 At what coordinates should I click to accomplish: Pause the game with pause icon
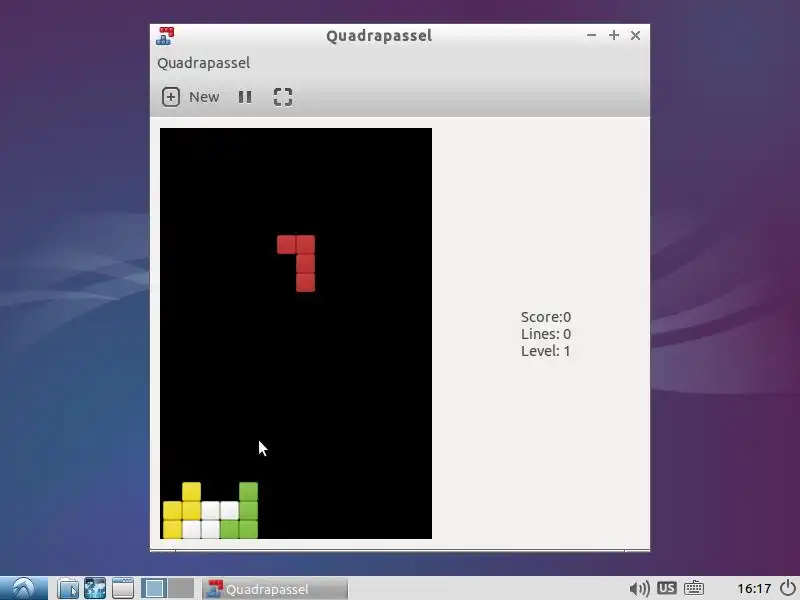click(245, 97)
